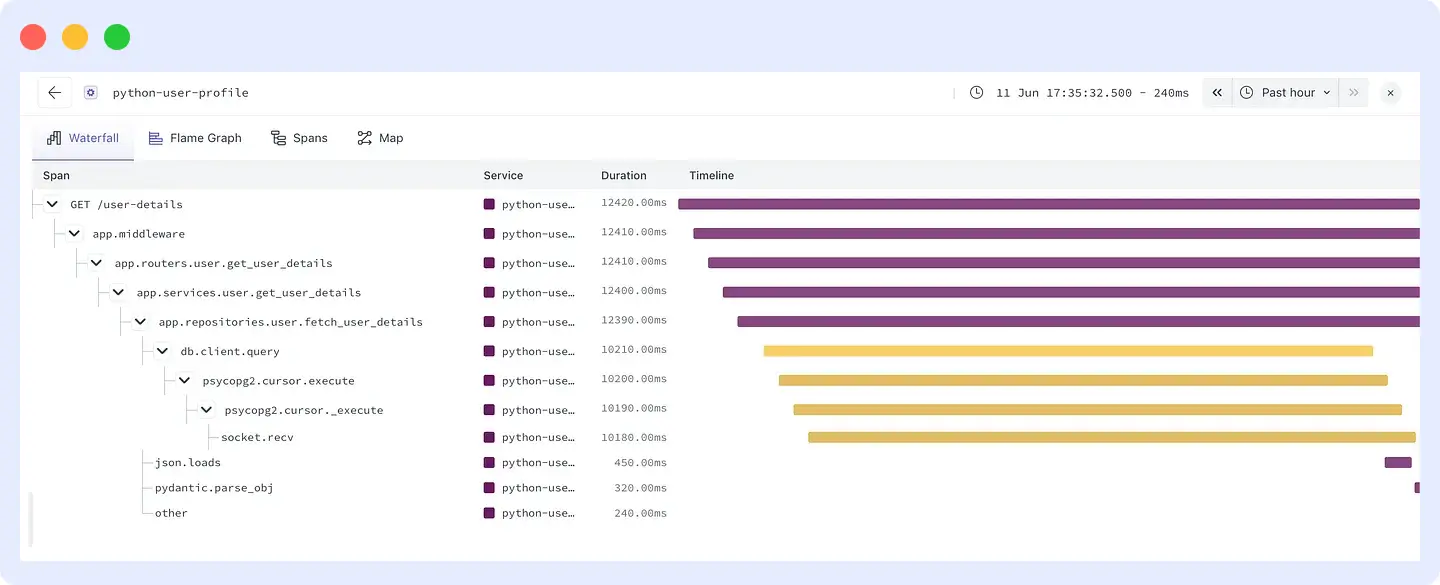Click the 320.00ms duration value
The height and width of the screenshot is (585, 1440).
pos(640,488)
